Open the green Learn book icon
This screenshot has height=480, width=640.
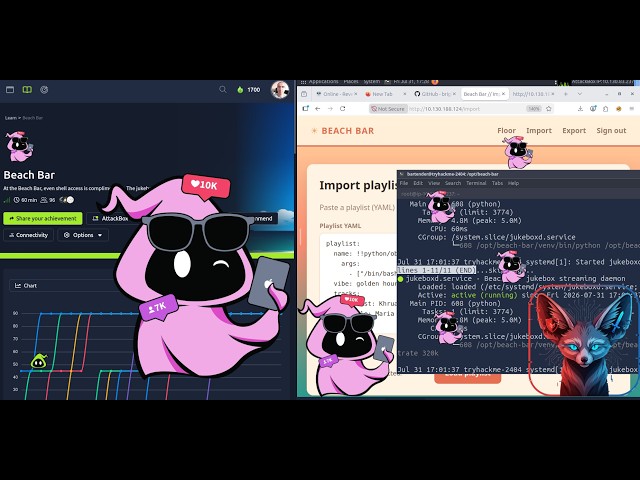(27, 89)
